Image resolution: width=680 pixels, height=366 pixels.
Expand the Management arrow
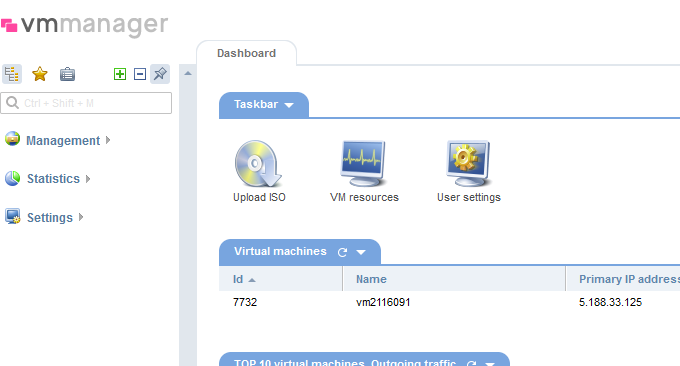point(108,140)
